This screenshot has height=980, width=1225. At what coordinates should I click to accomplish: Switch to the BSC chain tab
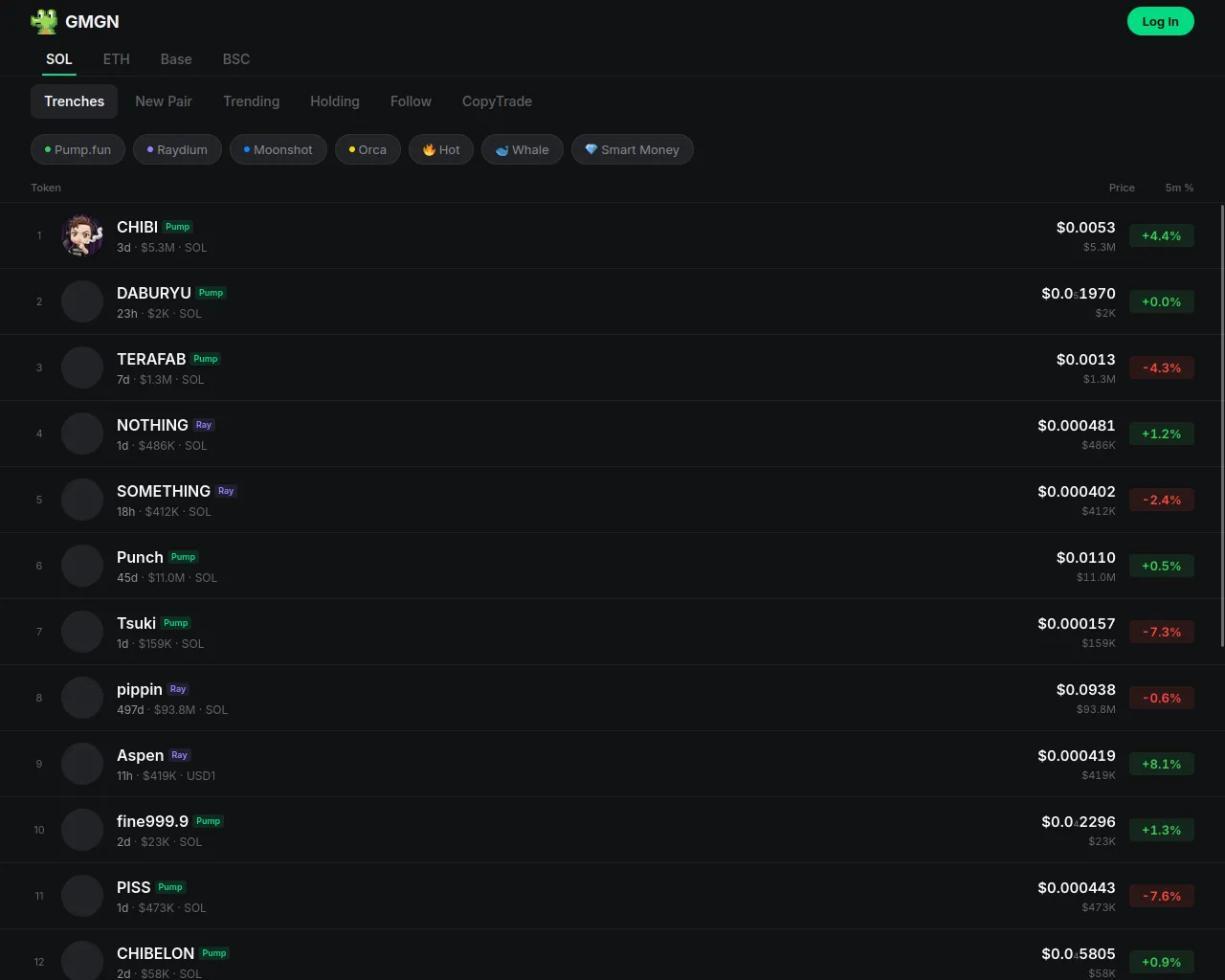point(236,59)
